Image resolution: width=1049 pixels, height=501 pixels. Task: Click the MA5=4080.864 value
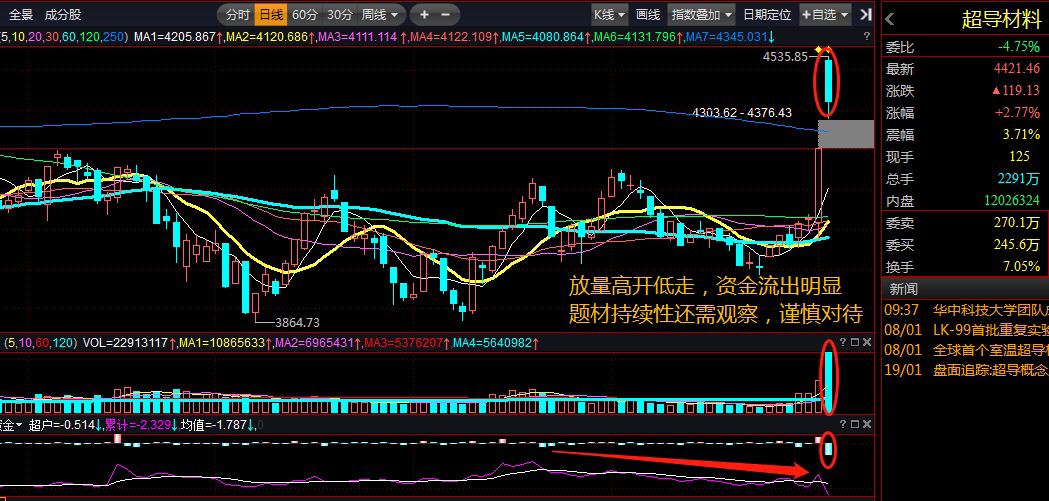pos(543,37)
